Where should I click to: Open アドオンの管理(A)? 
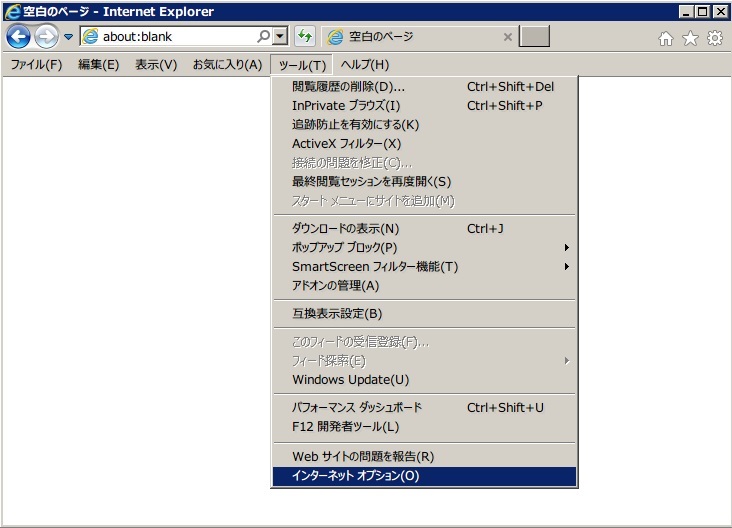pos(424,286)
